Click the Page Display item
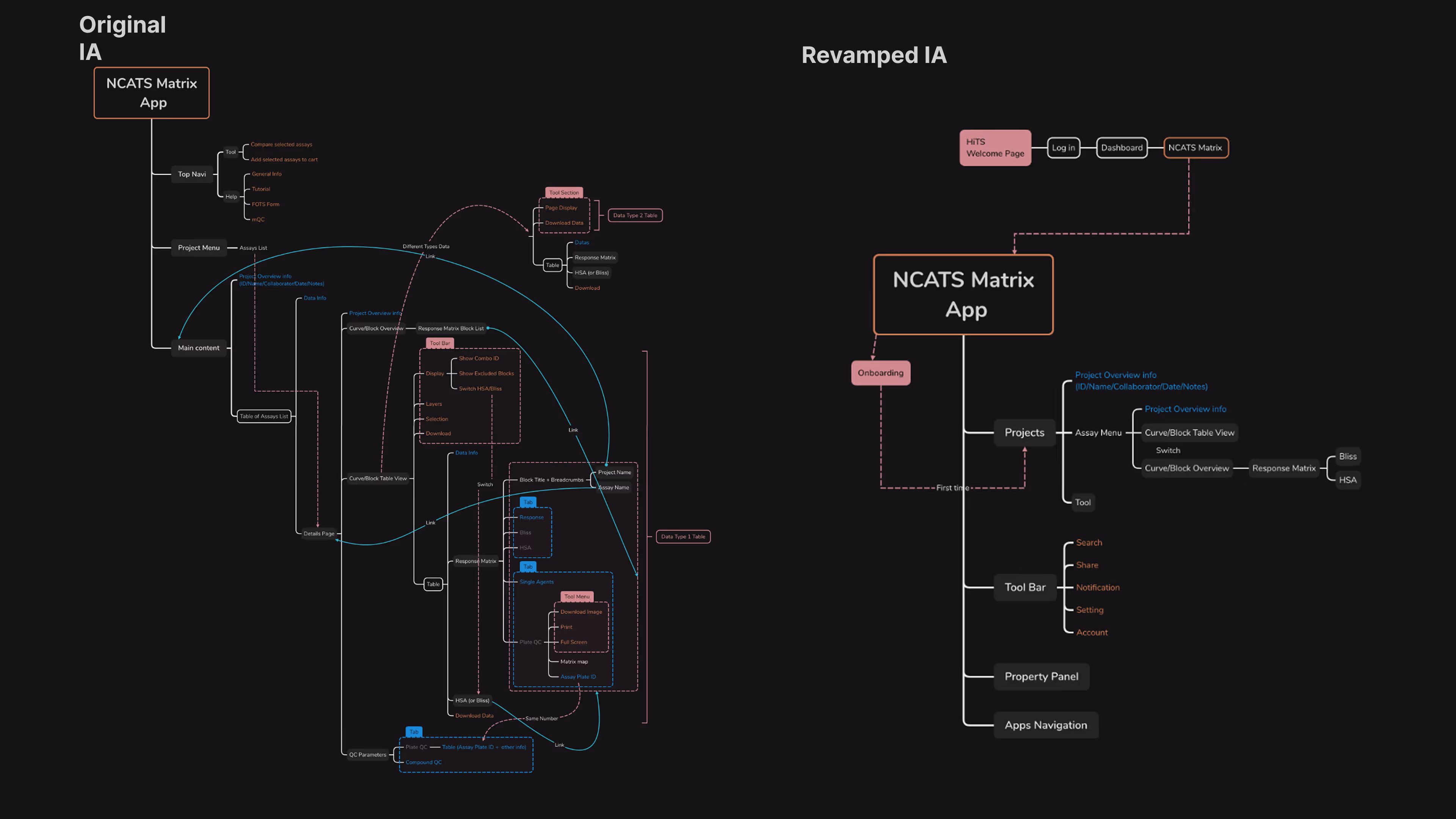 [561, 208]
